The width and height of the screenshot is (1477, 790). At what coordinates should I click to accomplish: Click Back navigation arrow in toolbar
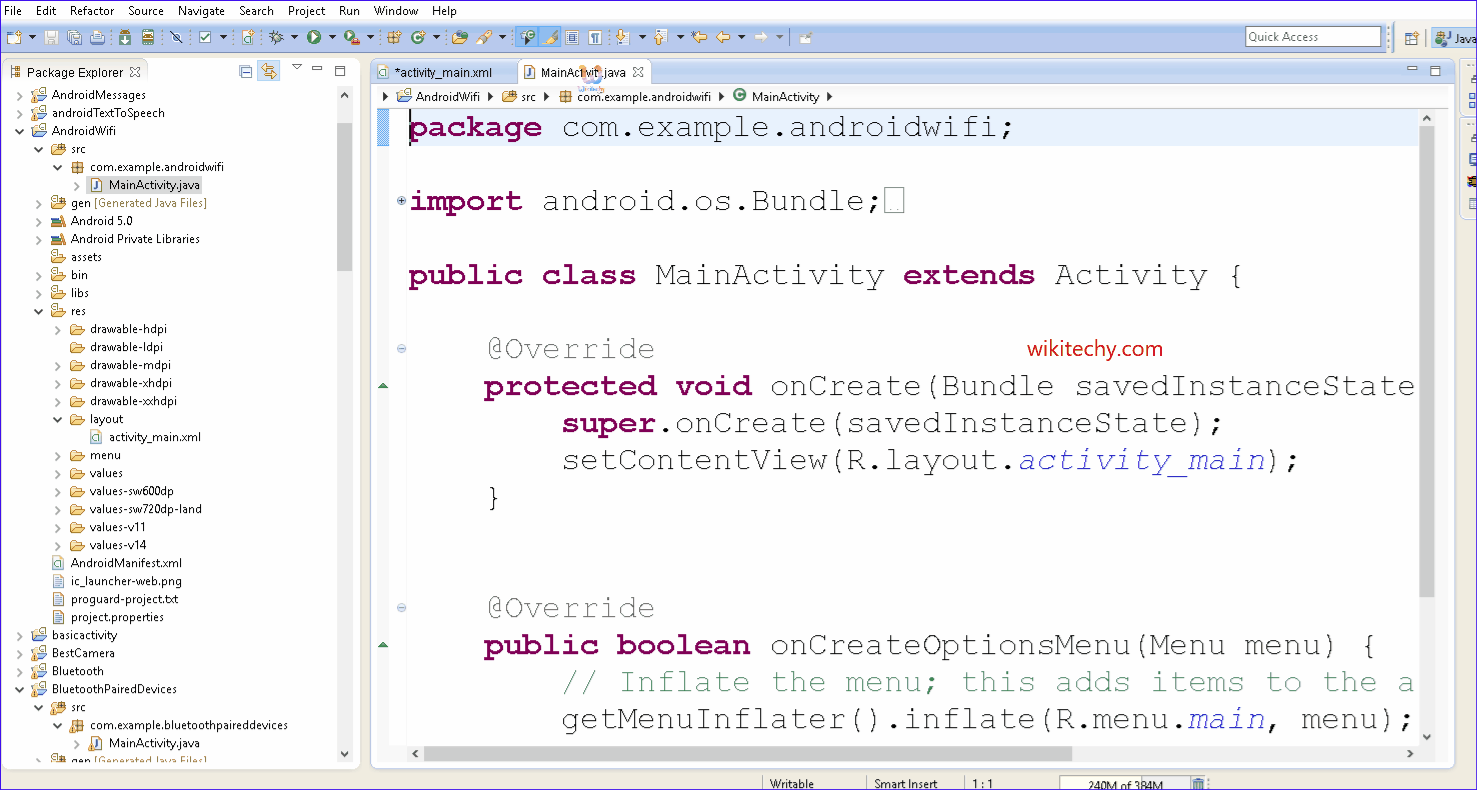click(721, 37)
